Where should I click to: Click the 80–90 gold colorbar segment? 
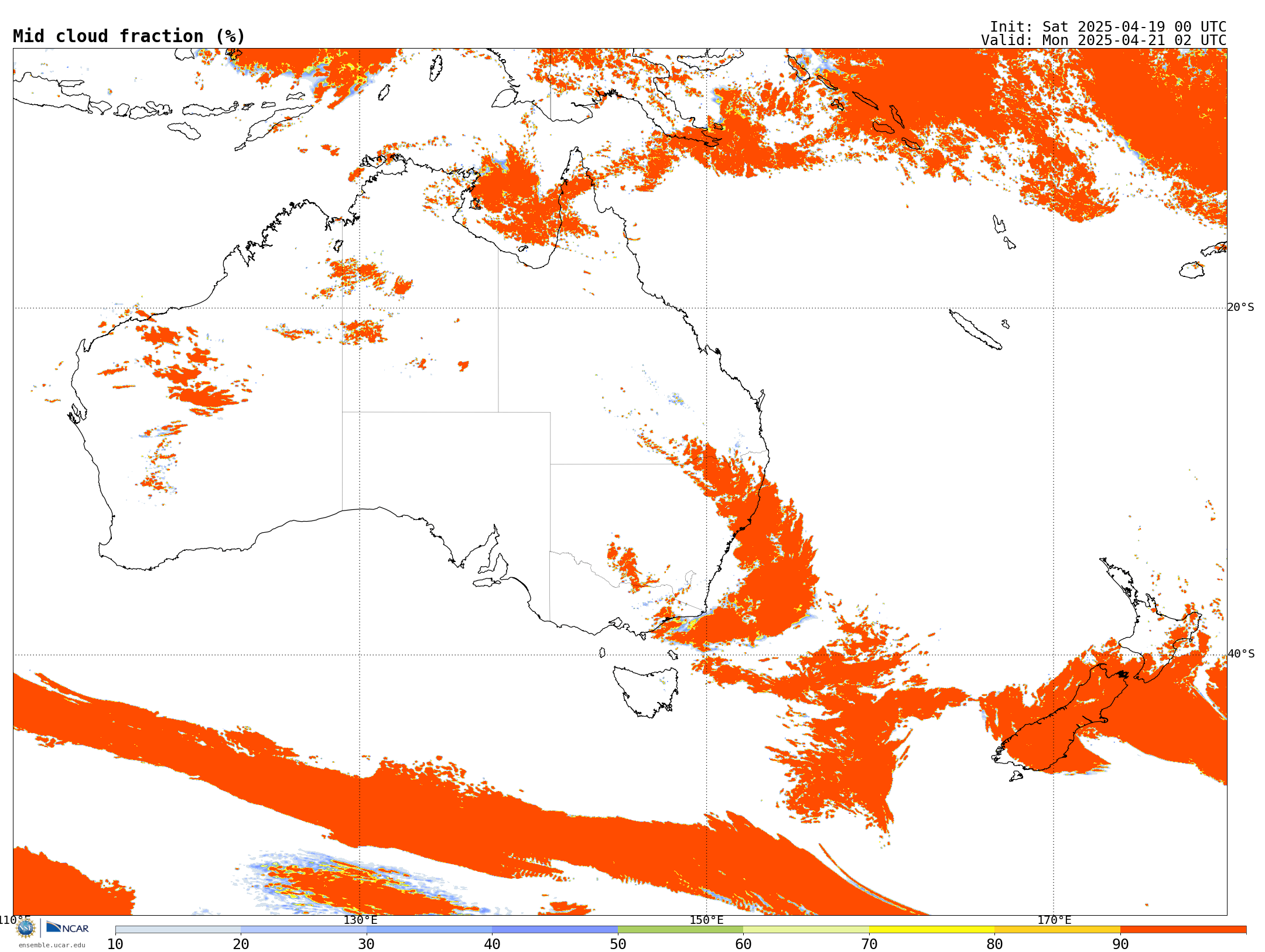[x=1057, y=930]
